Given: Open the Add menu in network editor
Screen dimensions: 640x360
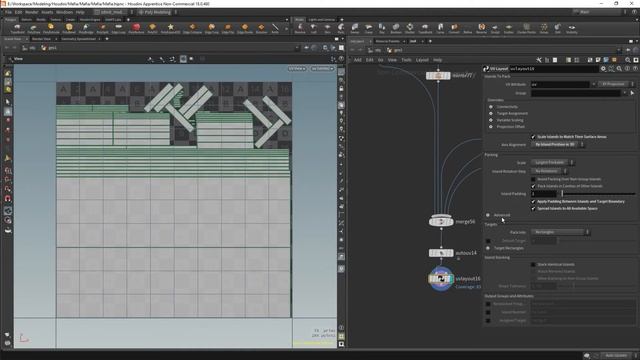Looking at the screenshot, I should 358,60.
